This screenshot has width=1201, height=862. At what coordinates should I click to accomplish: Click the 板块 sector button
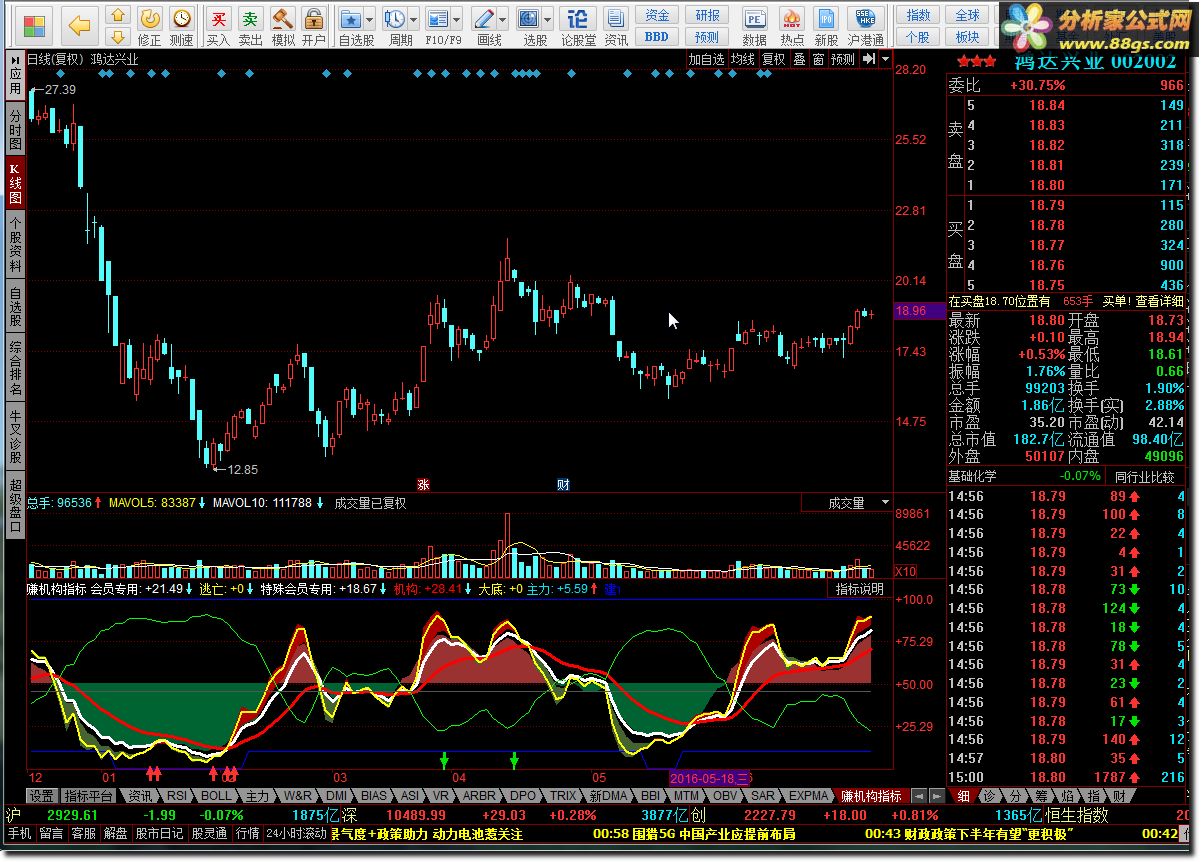coord(967,37)
